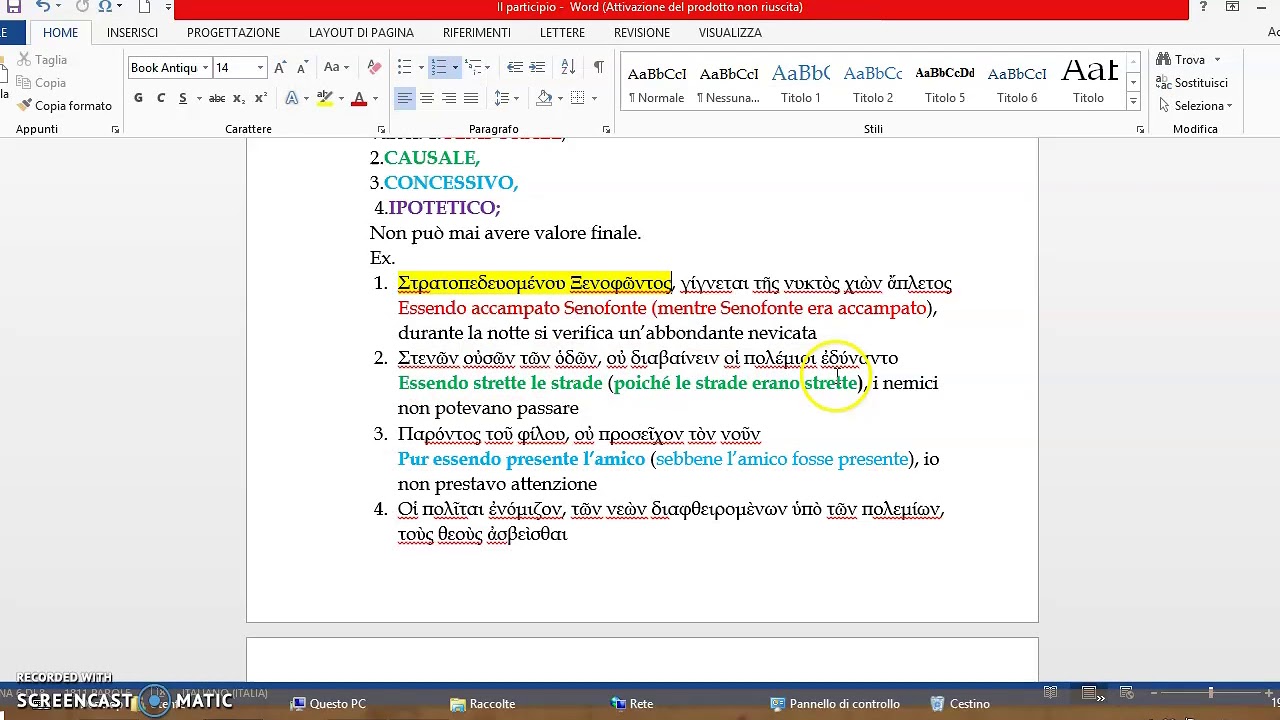Open Questo PC from taskbar
This screenshot has height=720, width=1280.
click(327, 704)
